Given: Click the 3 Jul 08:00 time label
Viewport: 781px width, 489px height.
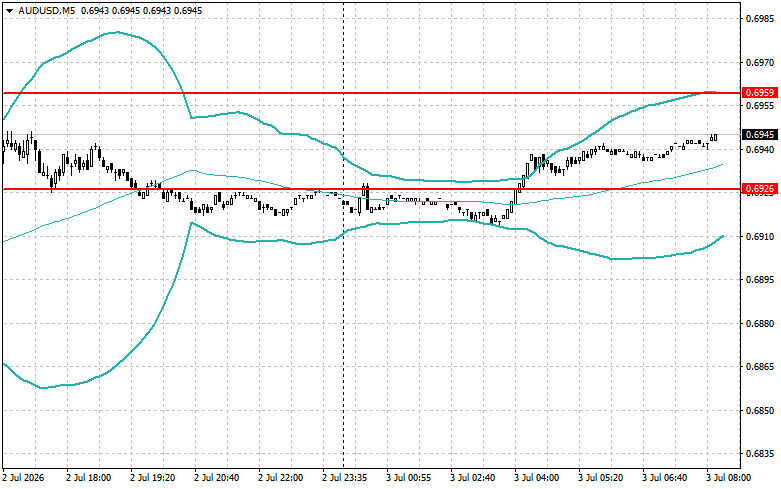Looking at the screenshot, I should (729, 478).
